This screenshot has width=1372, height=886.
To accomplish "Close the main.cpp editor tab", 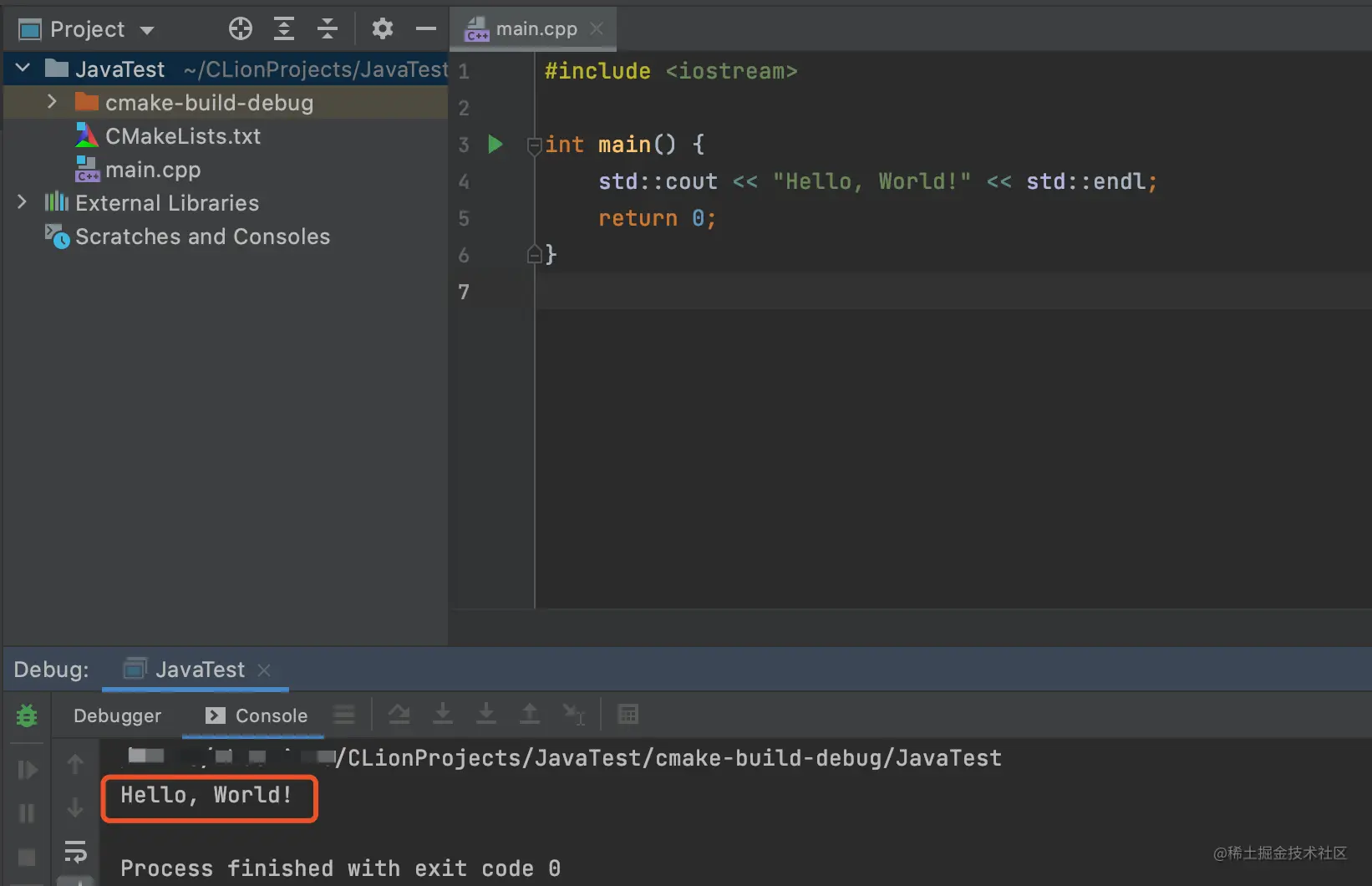I will tap(597, 28).
